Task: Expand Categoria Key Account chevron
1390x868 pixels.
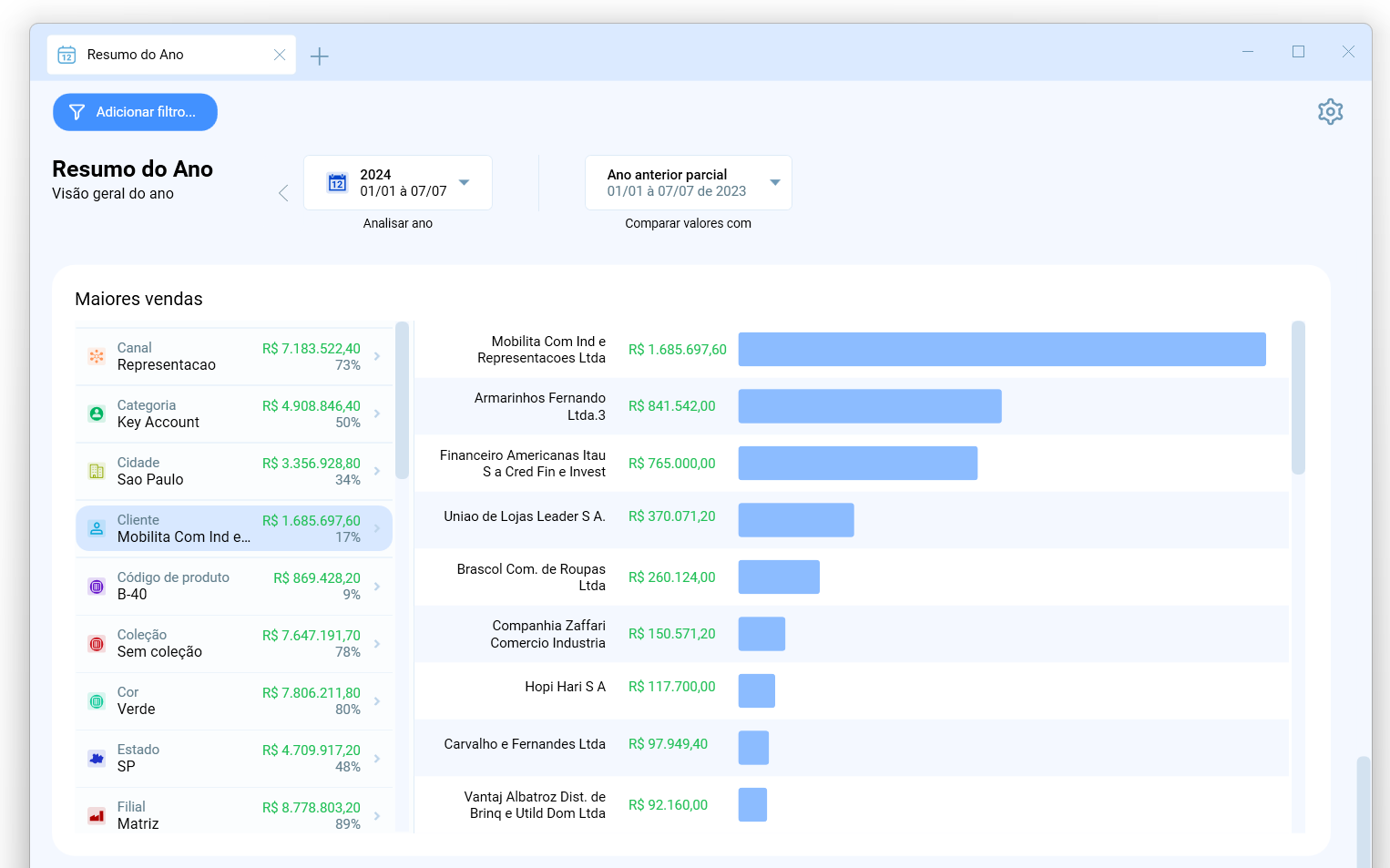Action: point(377,414)
